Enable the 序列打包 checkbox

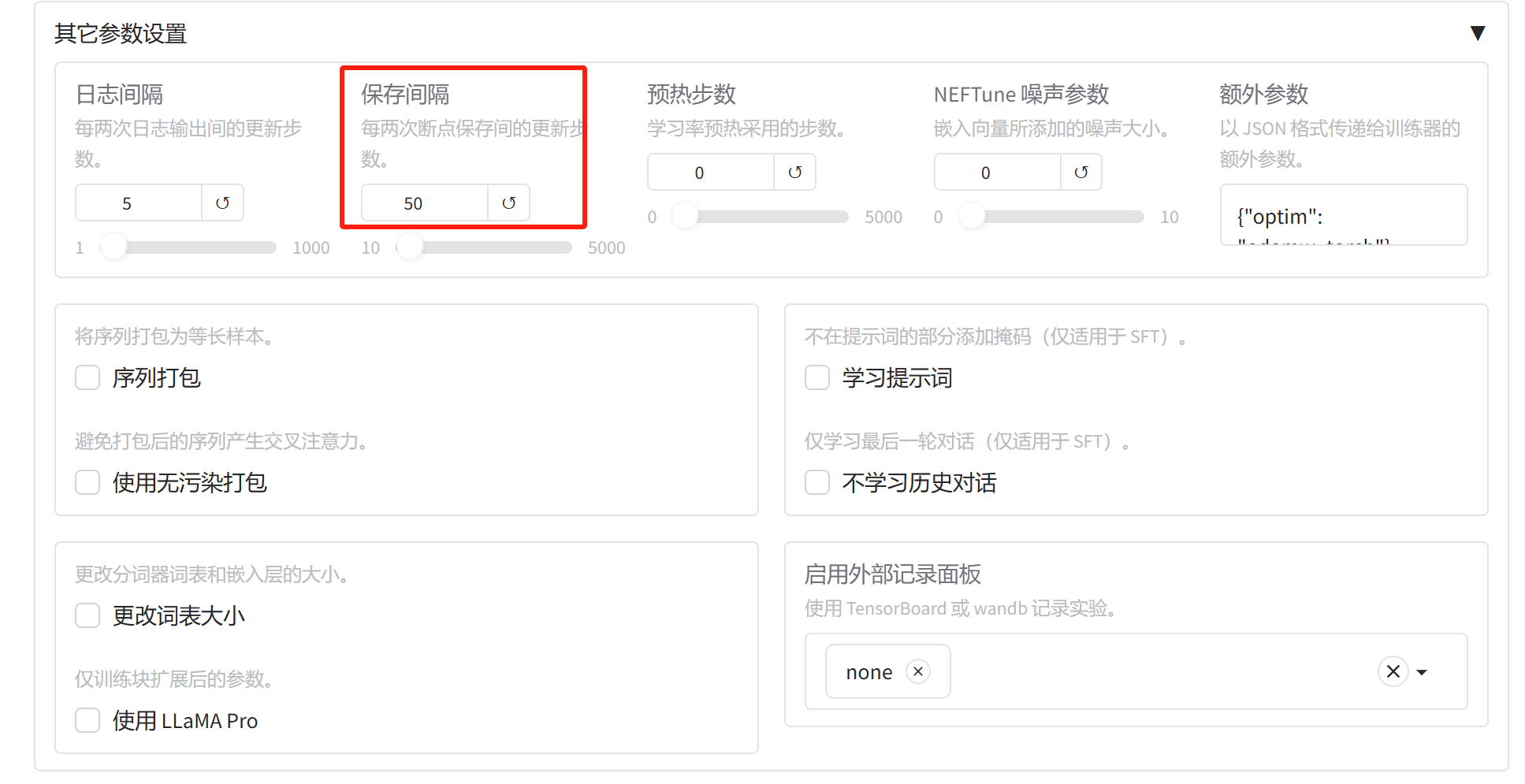click(x=87, y=377)
